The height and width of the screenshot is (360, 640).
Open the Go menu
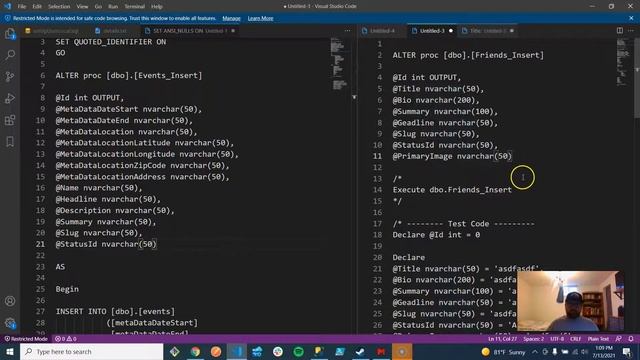pos(98,7)
